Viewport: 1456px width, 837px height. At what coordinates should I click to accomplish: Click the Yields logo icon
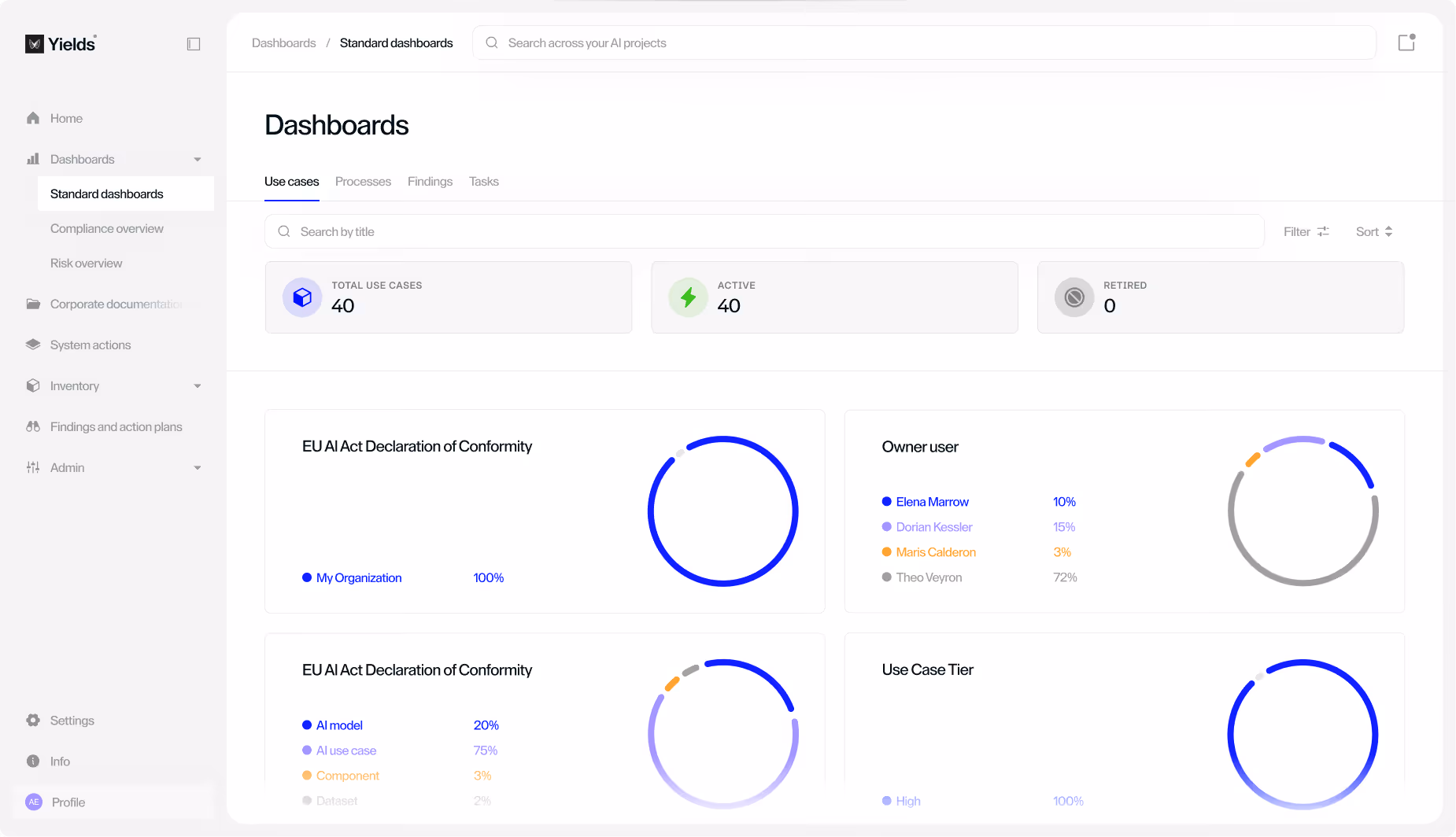(x=35, y=44)
